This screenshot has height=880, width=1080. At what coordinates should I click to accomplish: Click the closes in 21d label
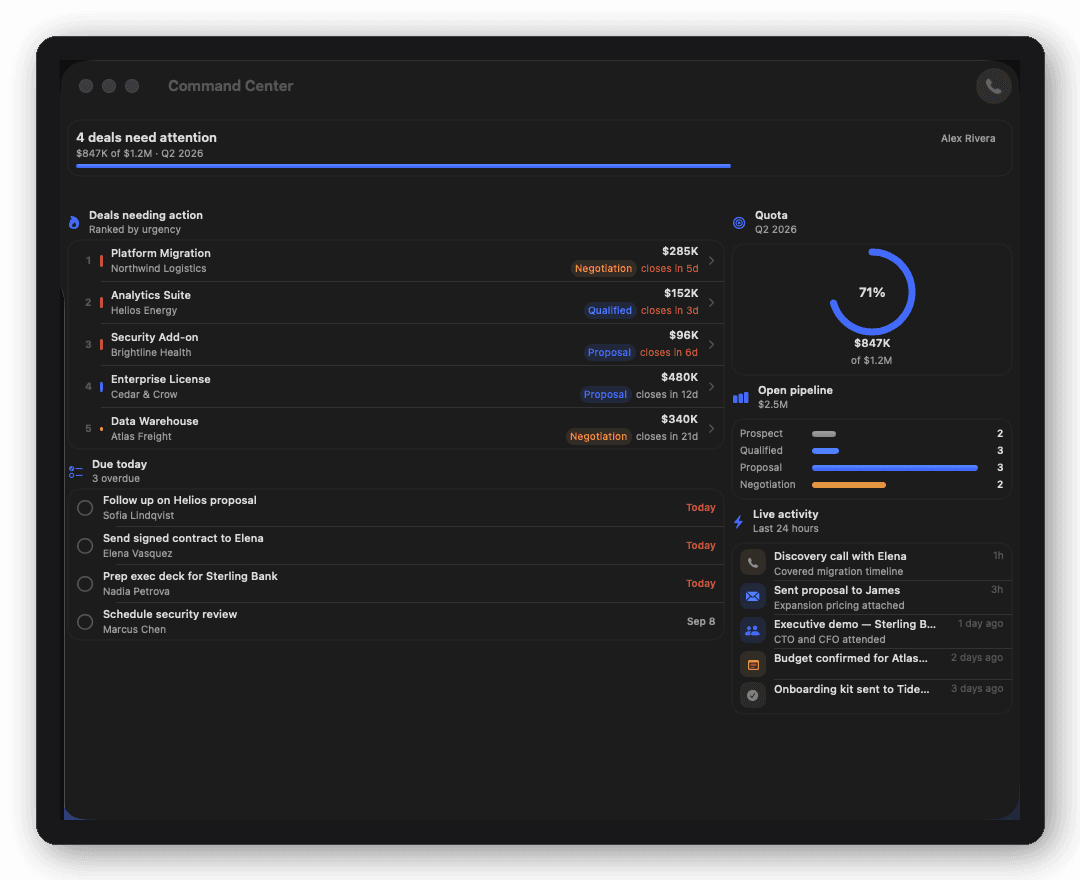pyautogui.click(x=667, y=437)
